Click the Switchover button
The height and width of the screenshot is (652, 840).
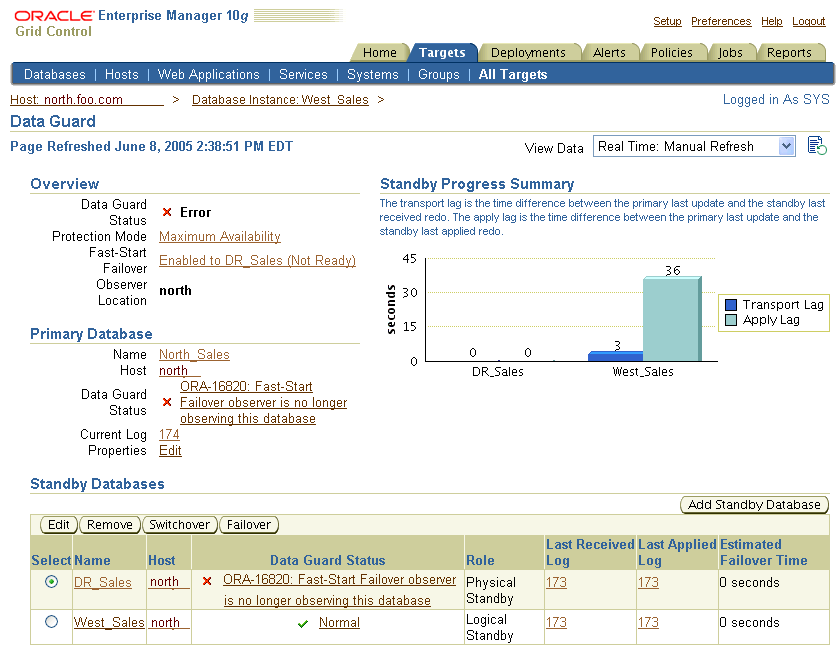click(179, 525)
